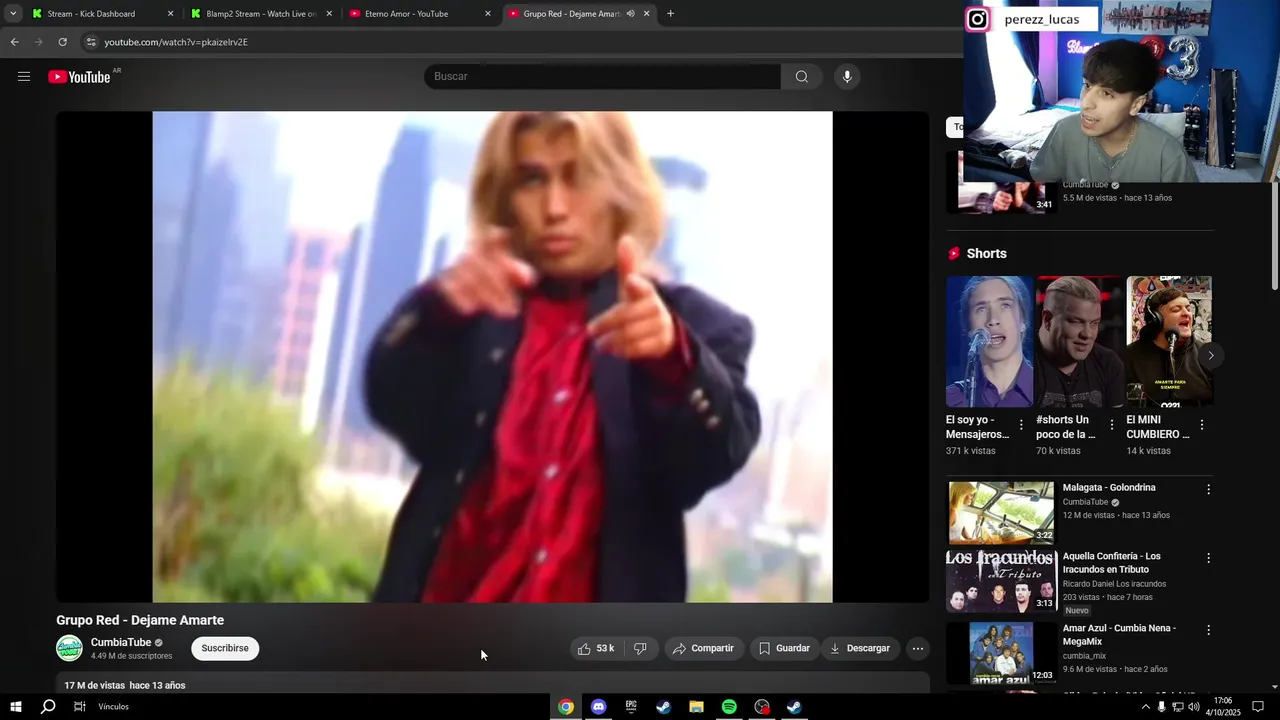Open taskbar clock showing 17:06
1280x720 pixels.
click(x=1223, y=707)
